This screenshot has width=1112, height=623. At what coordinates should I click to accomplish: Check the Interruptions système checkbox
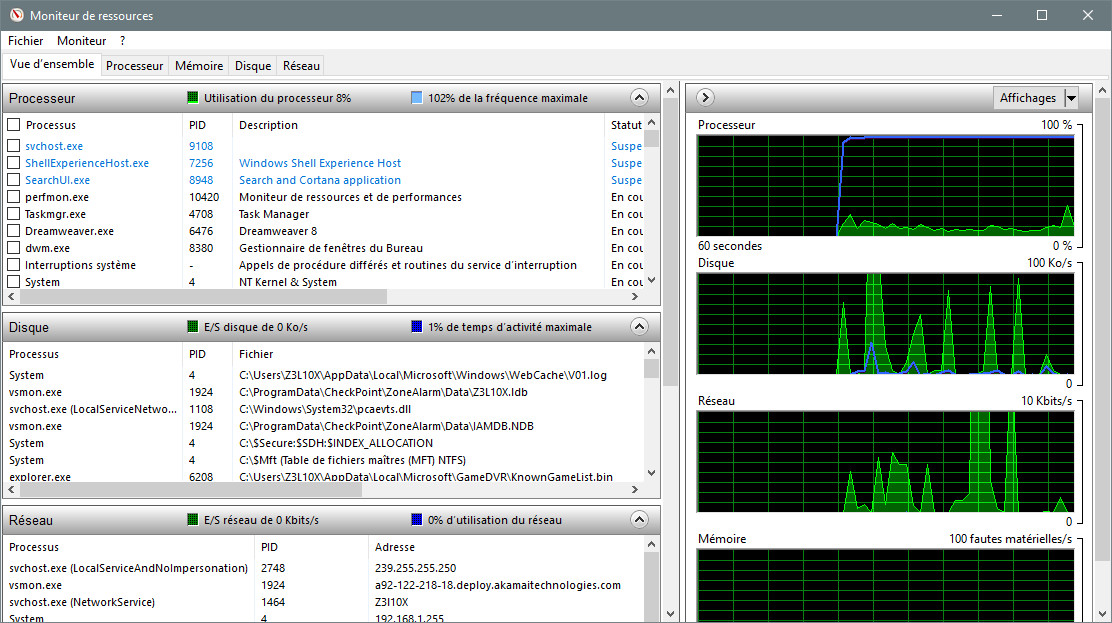13,265
